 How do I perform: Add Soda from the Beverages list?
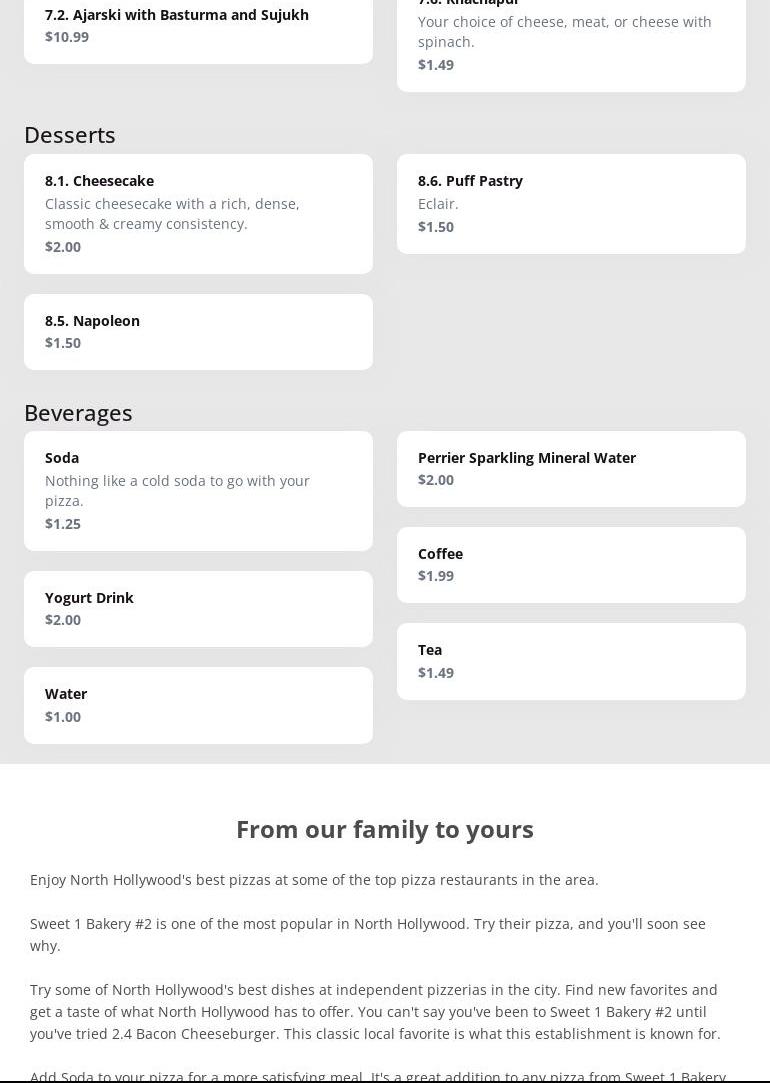point(198,490)
